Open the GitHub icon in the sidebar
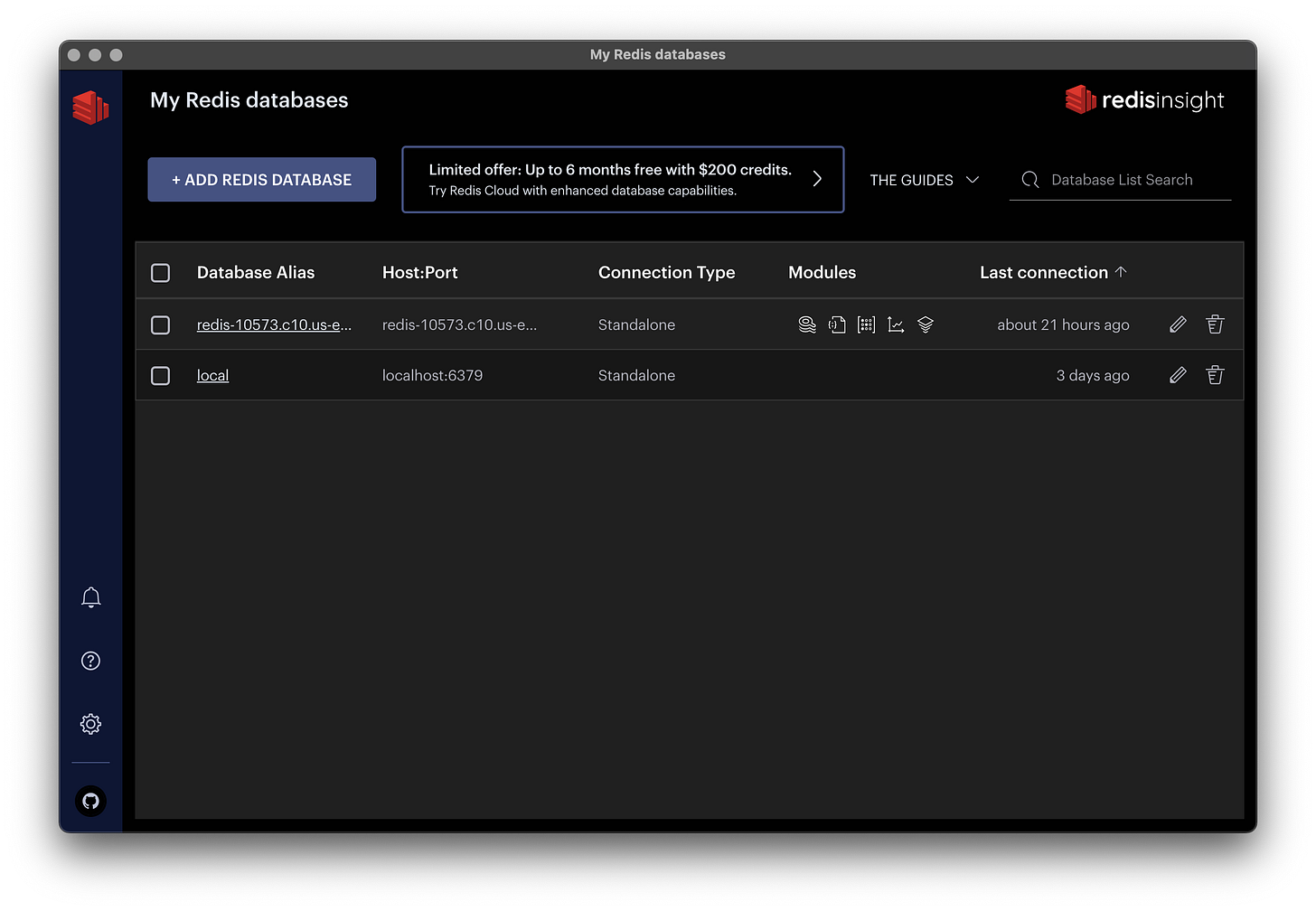 coord(90,801)
